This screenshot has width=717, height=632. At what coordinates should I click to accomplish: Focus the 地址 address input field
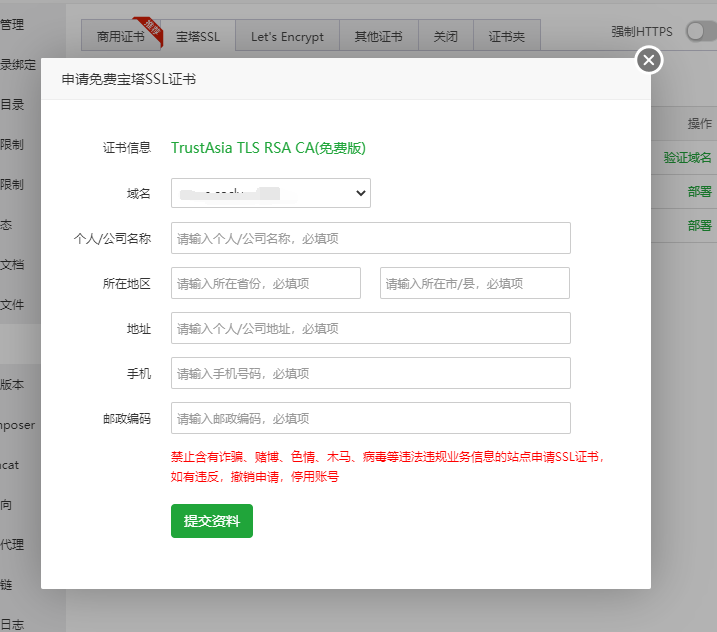coord(371,328)
